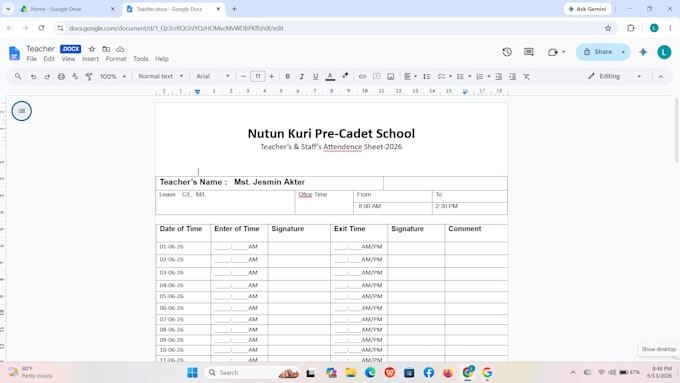Print the document

coord(61,76)
